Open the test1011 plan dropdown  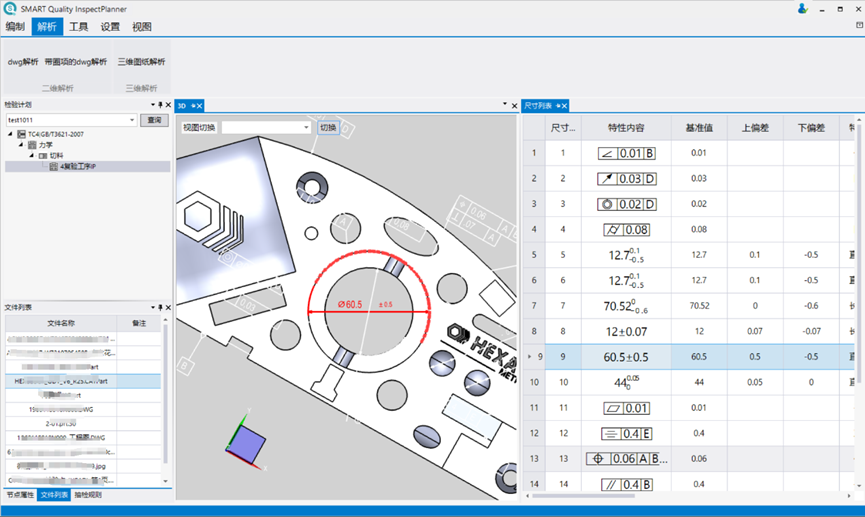click(132, 120)
